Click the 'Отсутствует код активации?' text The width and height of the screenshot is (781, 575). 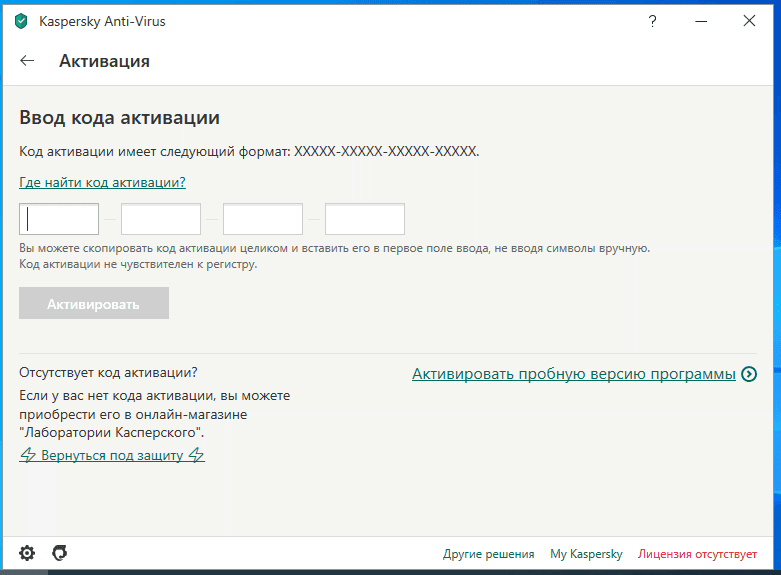[x=108, y=372]
